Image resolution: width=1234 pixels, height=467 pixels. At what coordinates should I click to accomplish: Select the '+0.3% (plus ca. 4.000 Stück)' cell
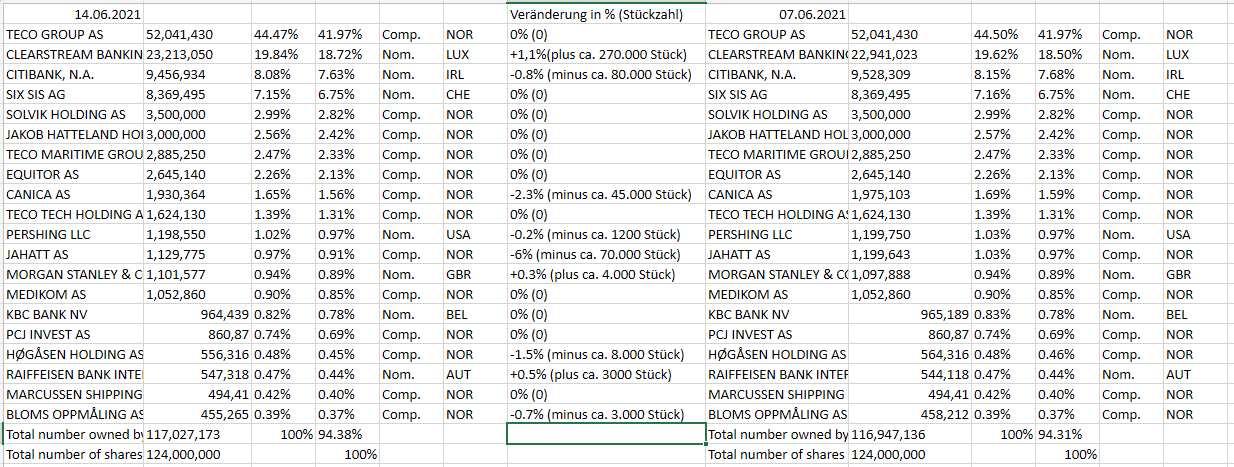pos(607,274)
